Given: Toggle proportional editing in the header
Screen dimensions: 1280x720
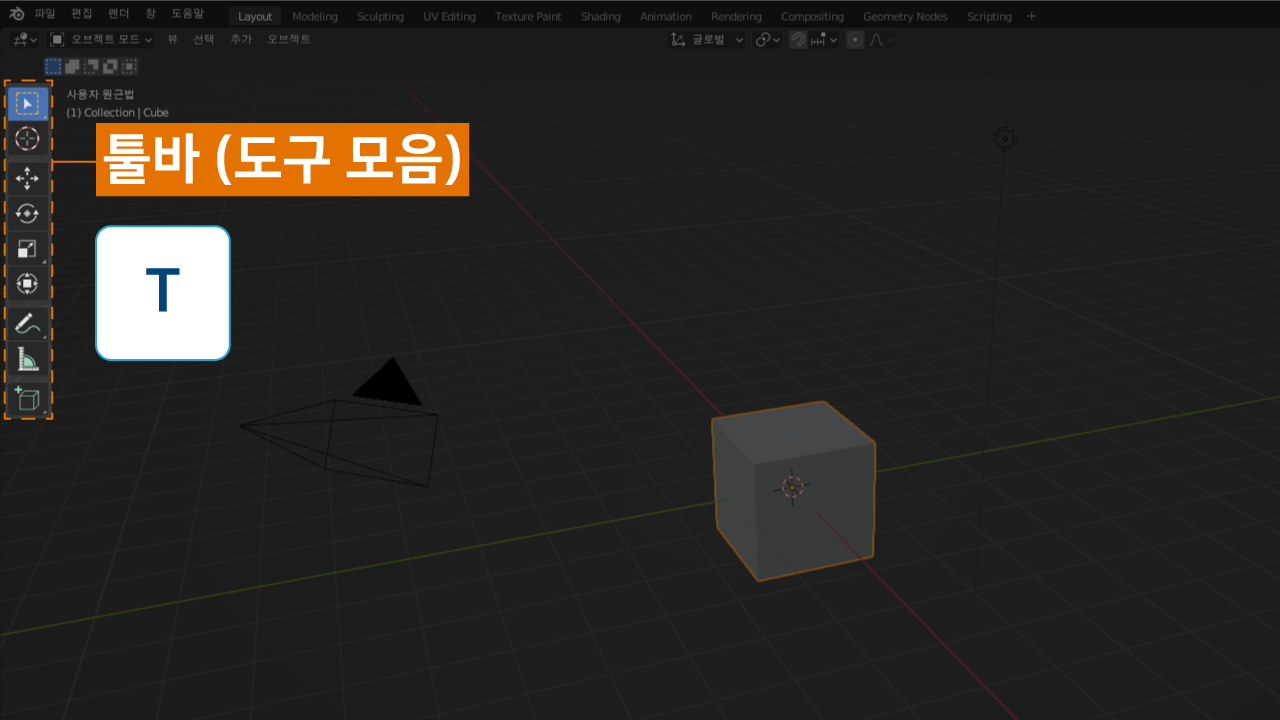Looking at the screenshot, I should tap(855, 40).
